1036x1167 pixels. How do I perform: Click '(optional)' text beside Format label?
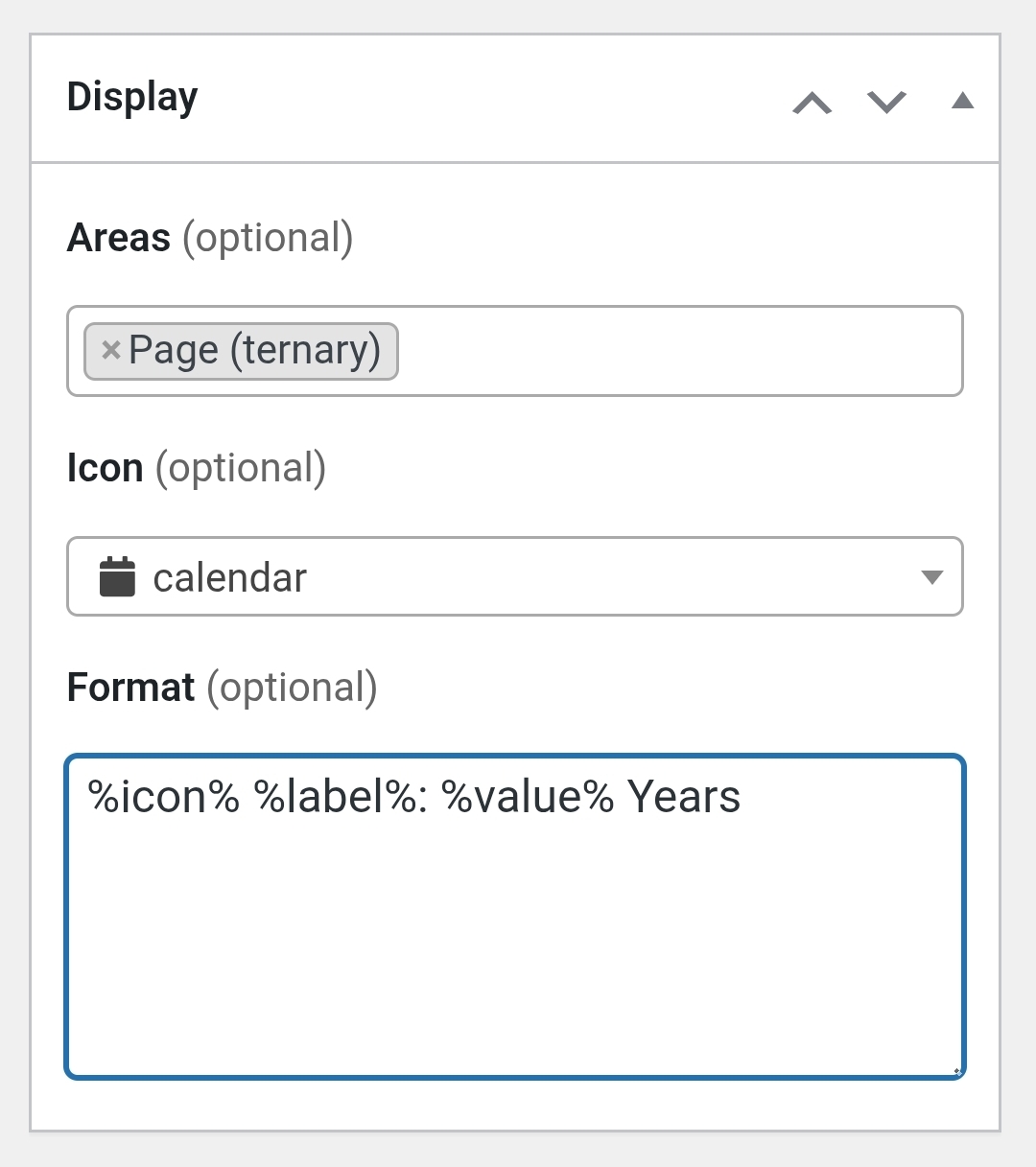tap(293, 689)
